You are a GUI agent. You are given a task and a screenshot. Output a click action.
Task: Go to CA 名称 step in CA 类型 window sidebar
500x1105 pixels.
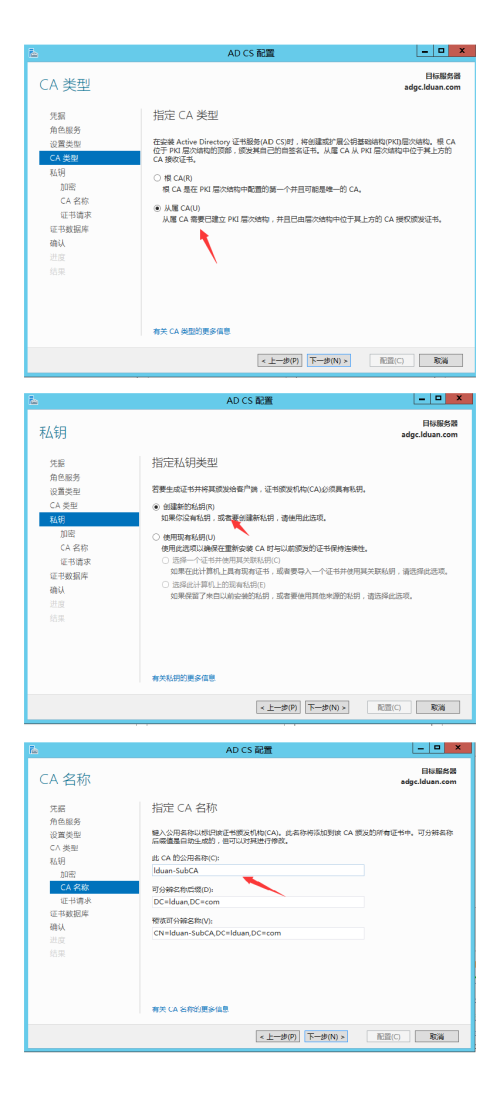(75, 201)
